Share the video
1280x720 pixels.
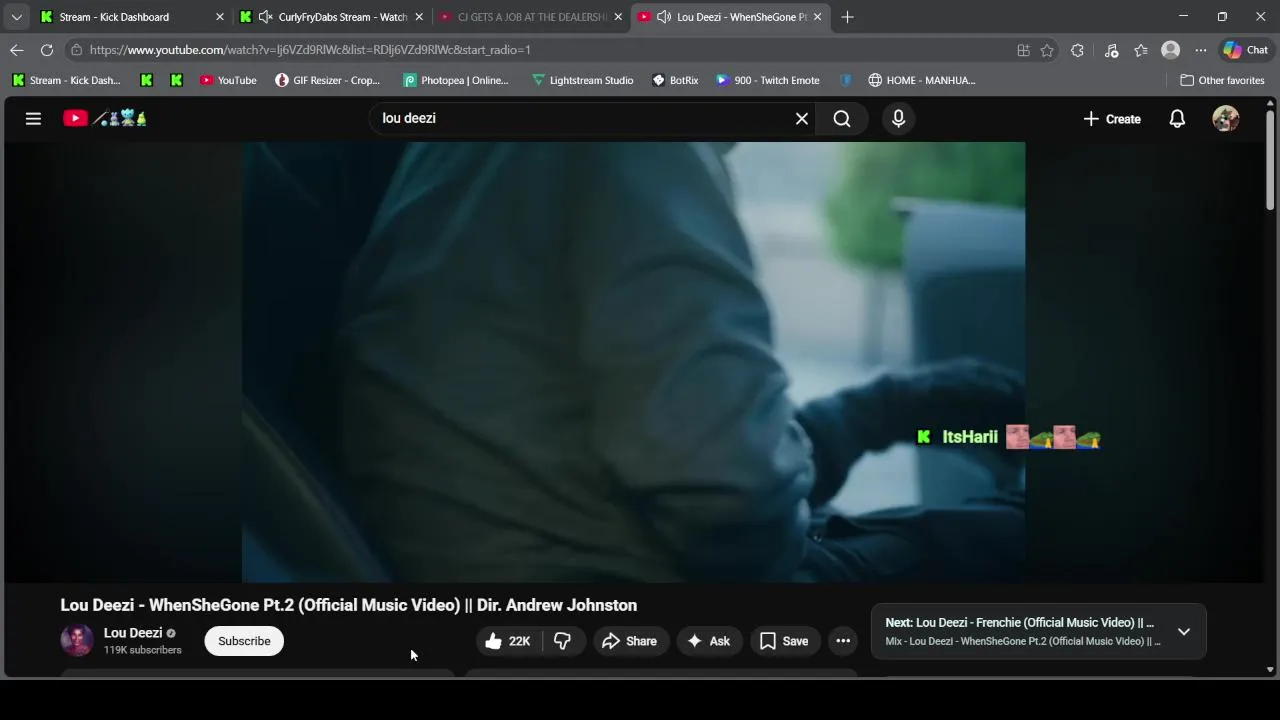tap(630, 641)
